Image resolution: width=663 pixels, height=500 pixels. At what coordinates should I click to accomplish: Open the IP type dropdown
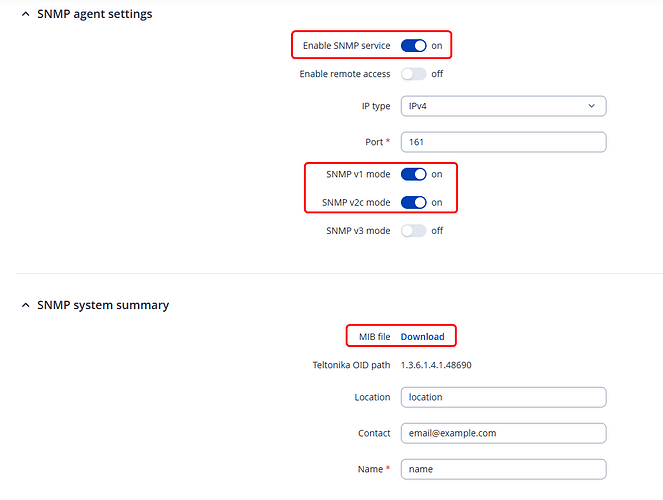(x=503, y=105)
